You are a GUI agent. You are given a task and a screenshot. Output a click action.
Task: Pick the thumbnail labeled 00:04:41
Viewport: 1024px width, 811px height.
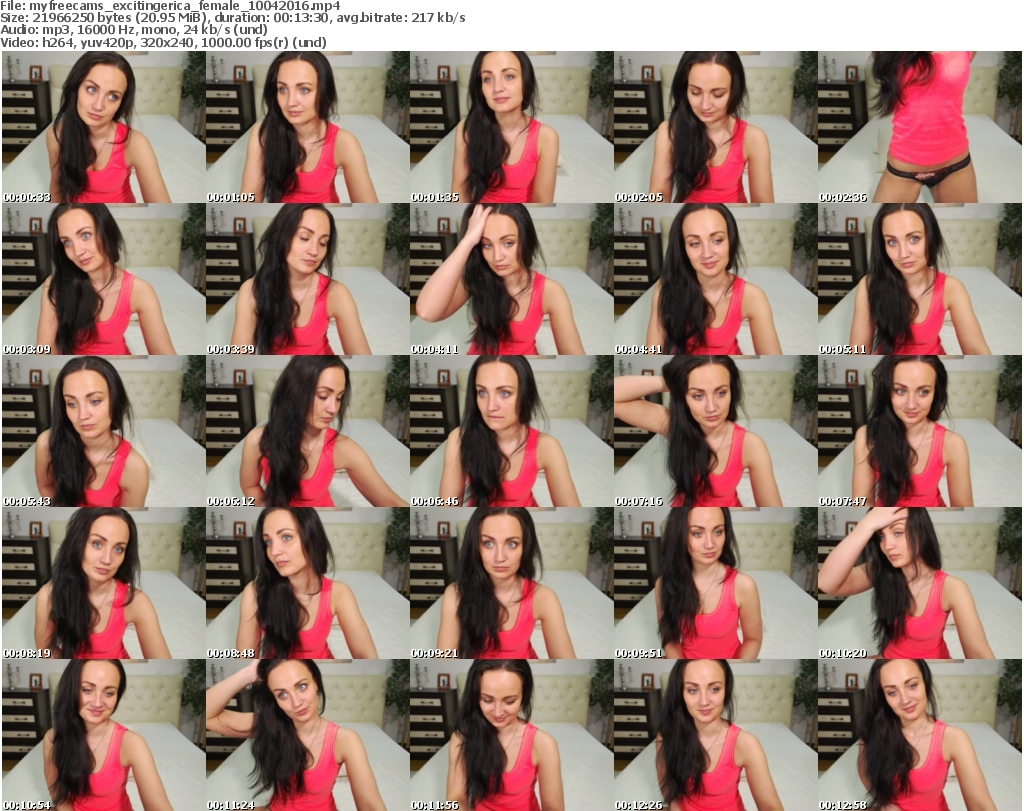coord(715,279)
